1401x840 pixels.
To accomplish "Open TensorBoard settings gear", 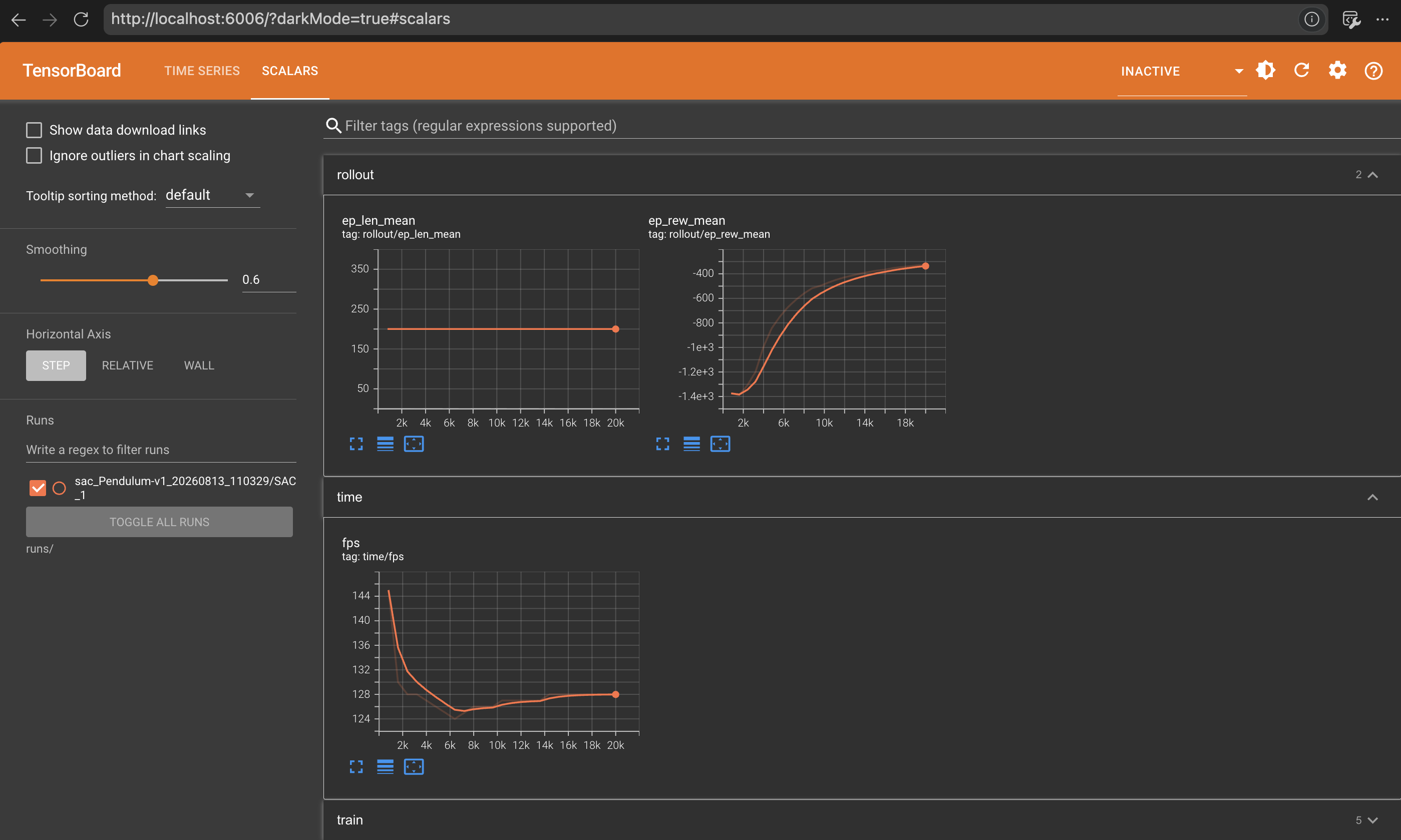I will pyautogui.click(x=1337, y=71).
